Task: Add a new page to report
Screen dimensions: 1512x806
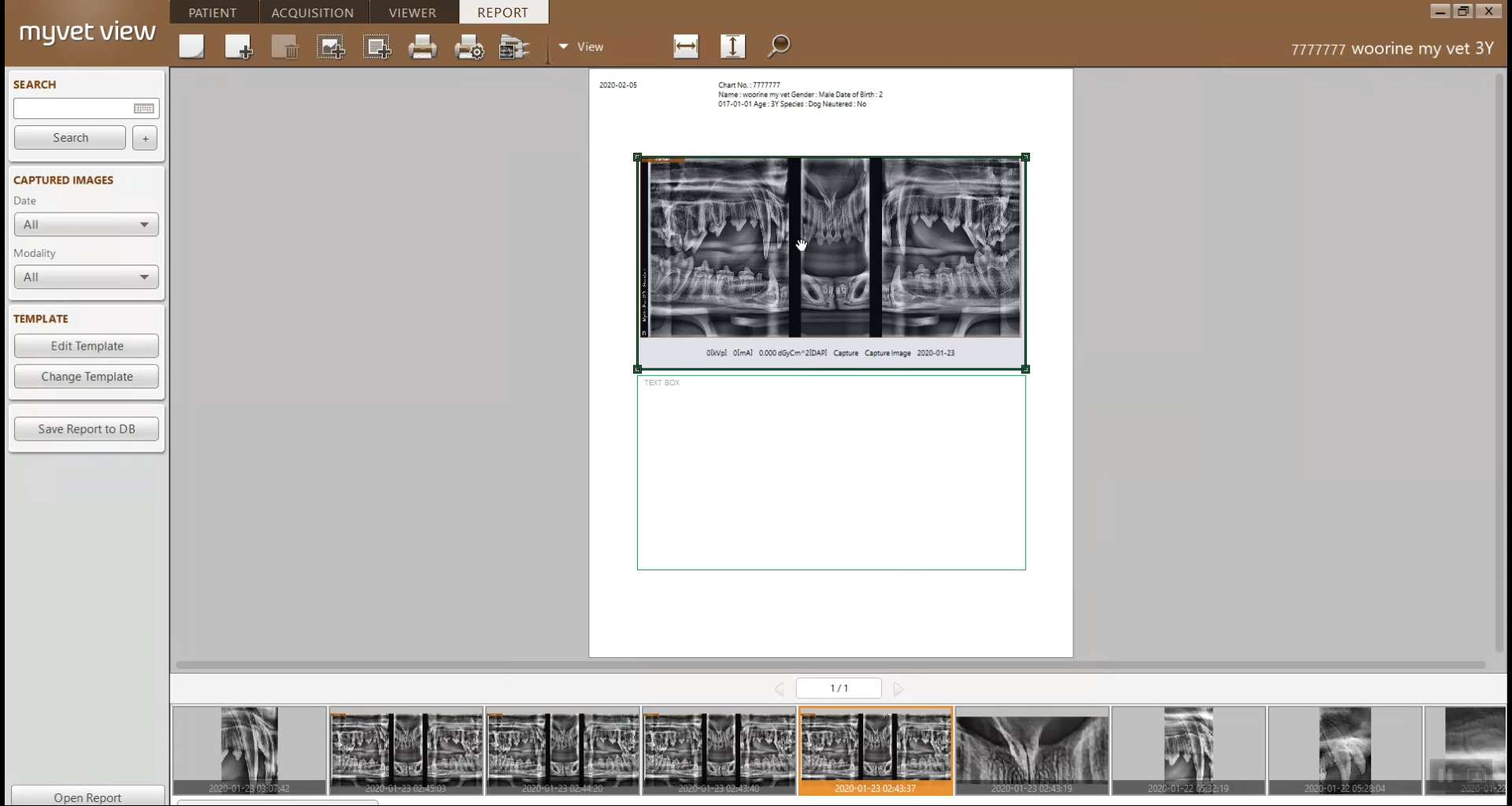Action: click(238, 46)
